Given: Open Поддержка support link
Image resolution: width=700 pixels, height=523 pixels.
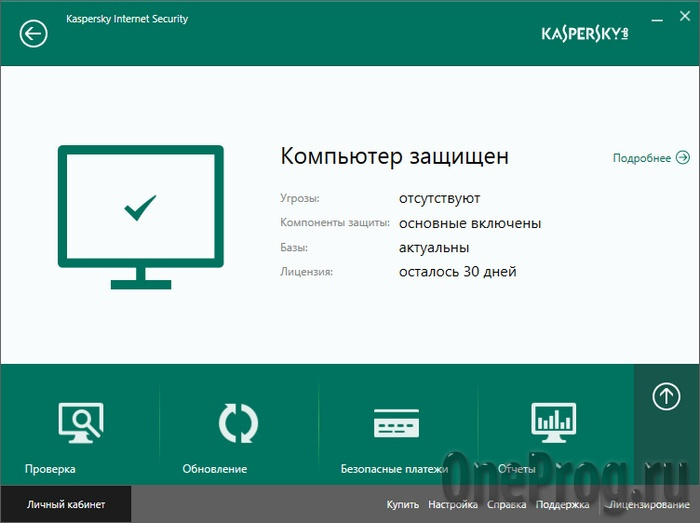Looking at the screenshot, I should pyautogui.click(x=562, y=505).
